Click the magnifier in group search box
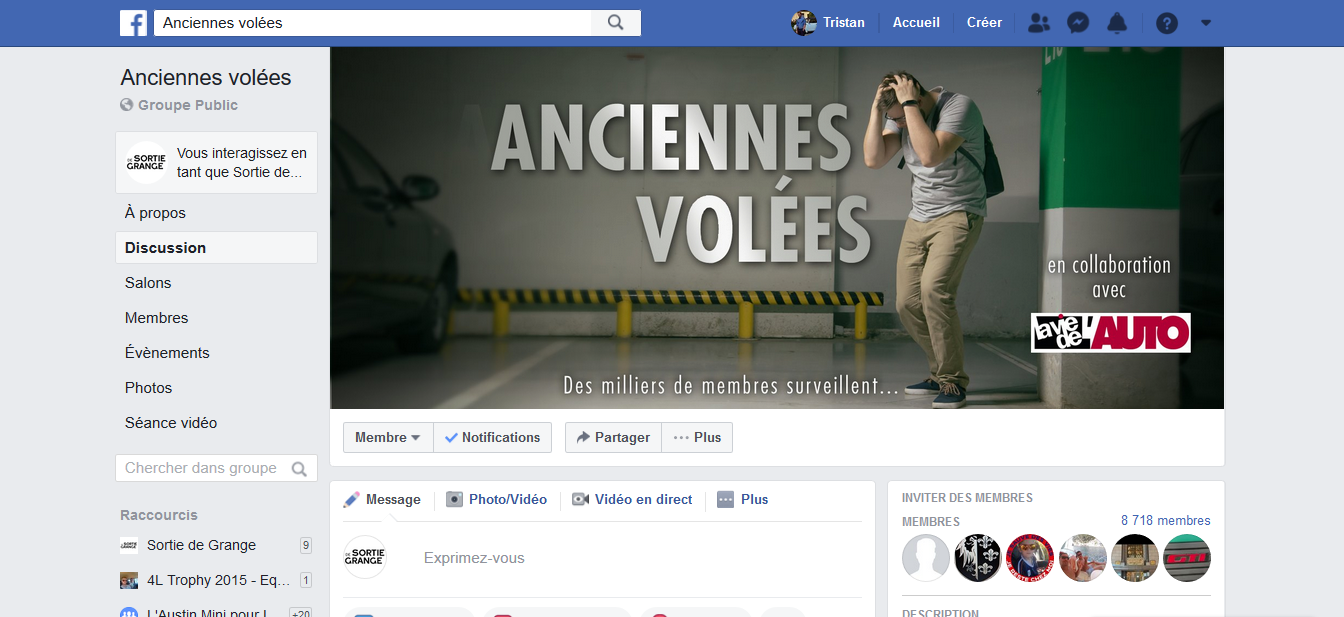Viewport: 1344px width, 617px height. click(x=299, y=469)
